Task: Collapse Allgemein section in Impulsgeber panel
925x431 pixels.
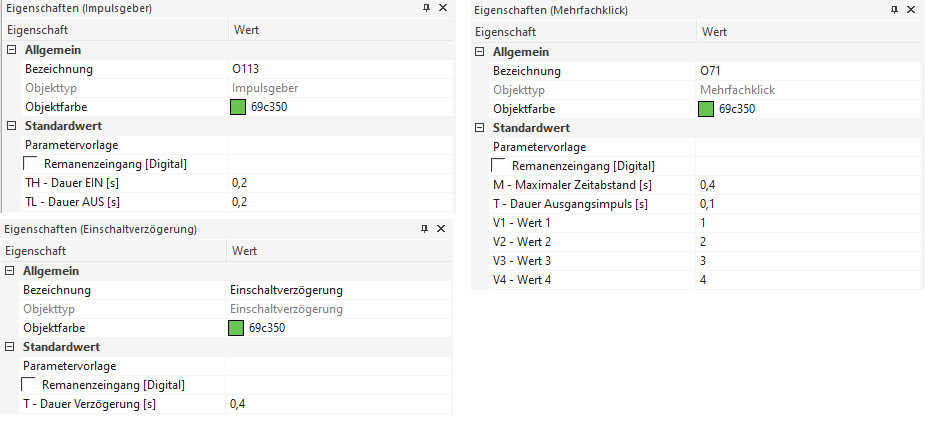Action: click(x=12, y=50)
